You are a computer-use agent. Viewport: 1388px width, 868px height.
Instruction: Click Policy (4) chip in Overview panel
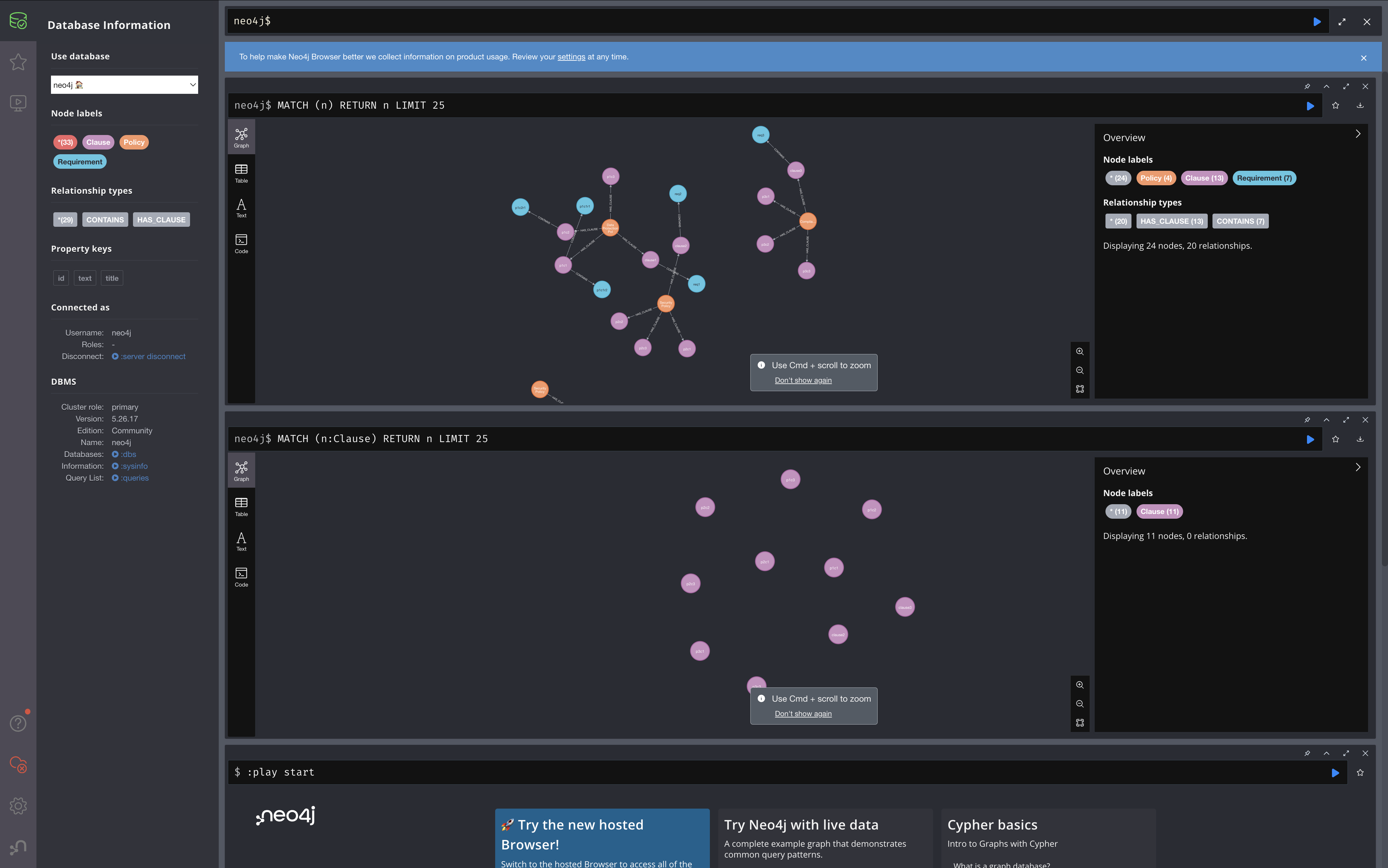coord(1156,178)
